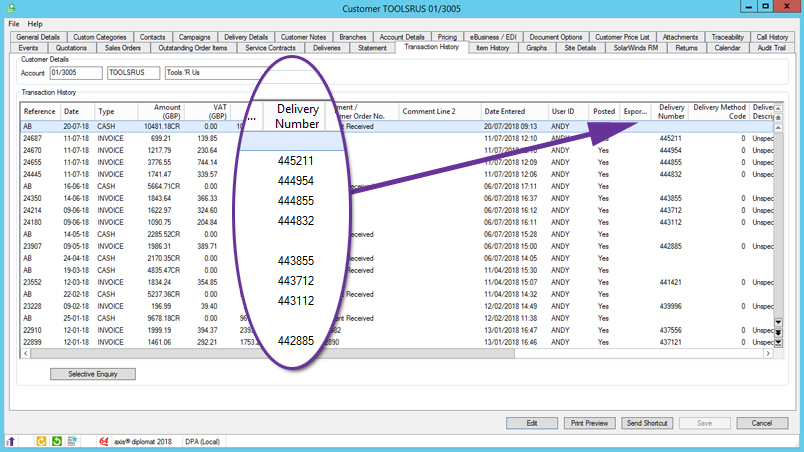Open the Site Details tab

(580, 48)
